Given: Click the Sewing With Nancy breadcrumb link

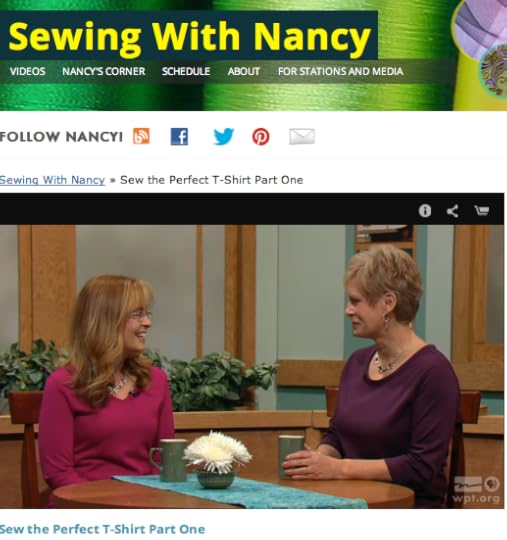Looking at the screenshot, I should 52,180.
